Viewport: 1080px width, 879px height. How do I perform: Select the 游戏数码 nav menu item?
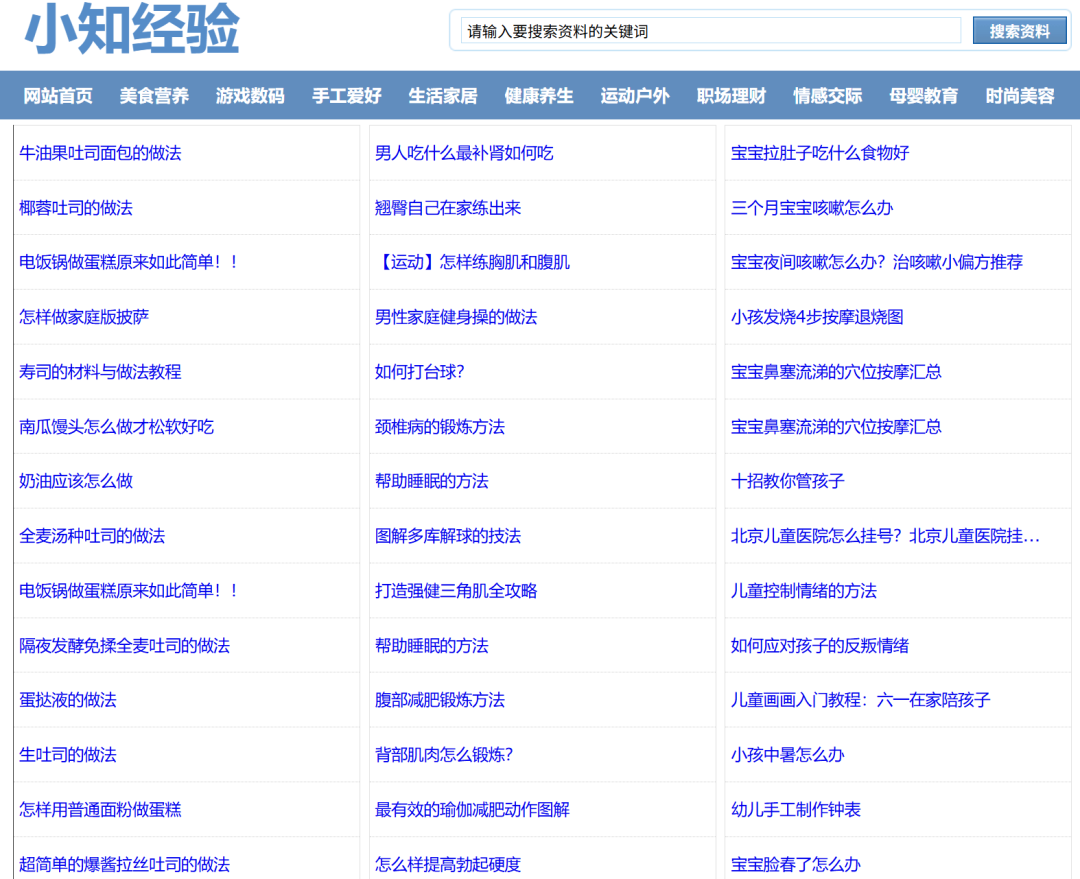point(250,96)
